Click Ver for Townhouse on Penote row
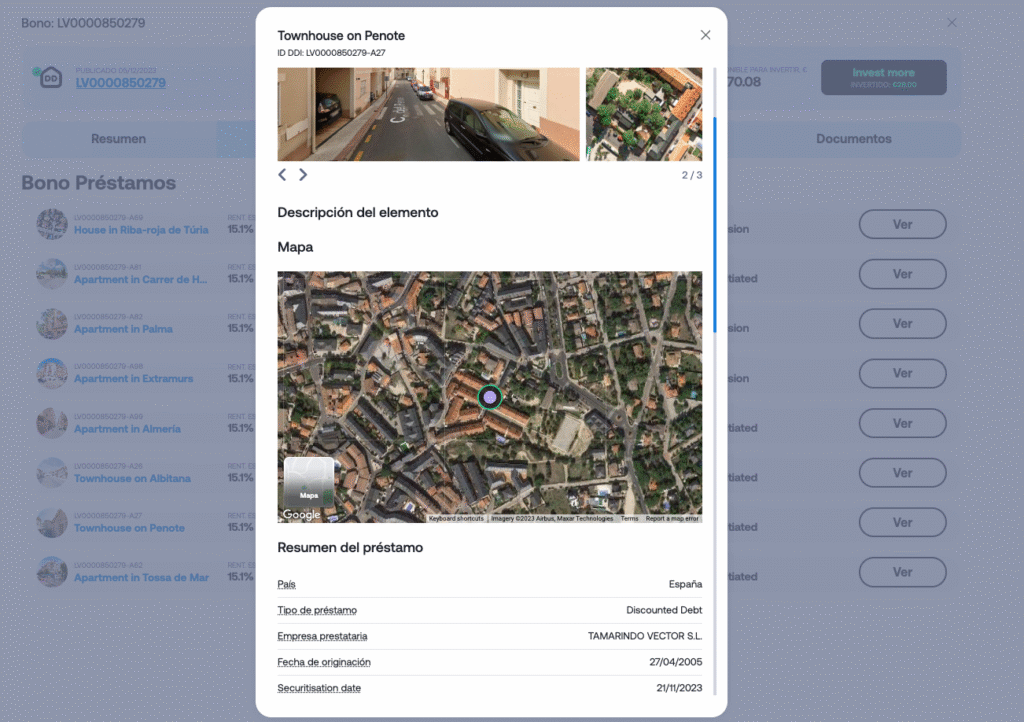Screen dimensions: 1024x722 pos(902,523)
